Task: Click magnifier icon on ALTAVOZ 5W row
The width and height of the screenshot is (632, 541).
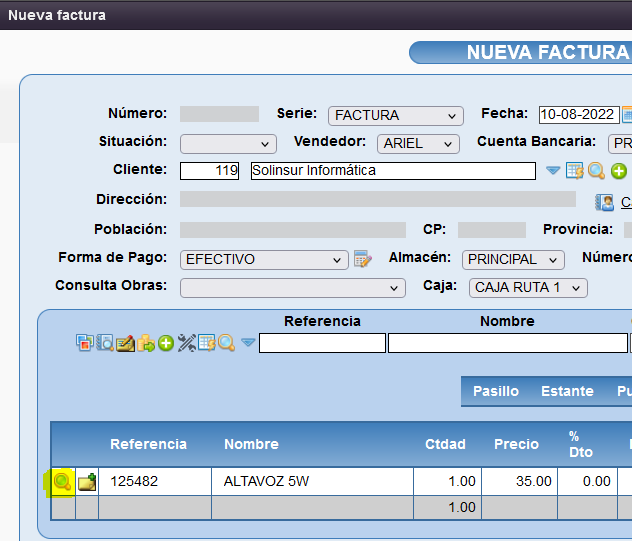Action: pyautogui.click(x=62, y=482)
